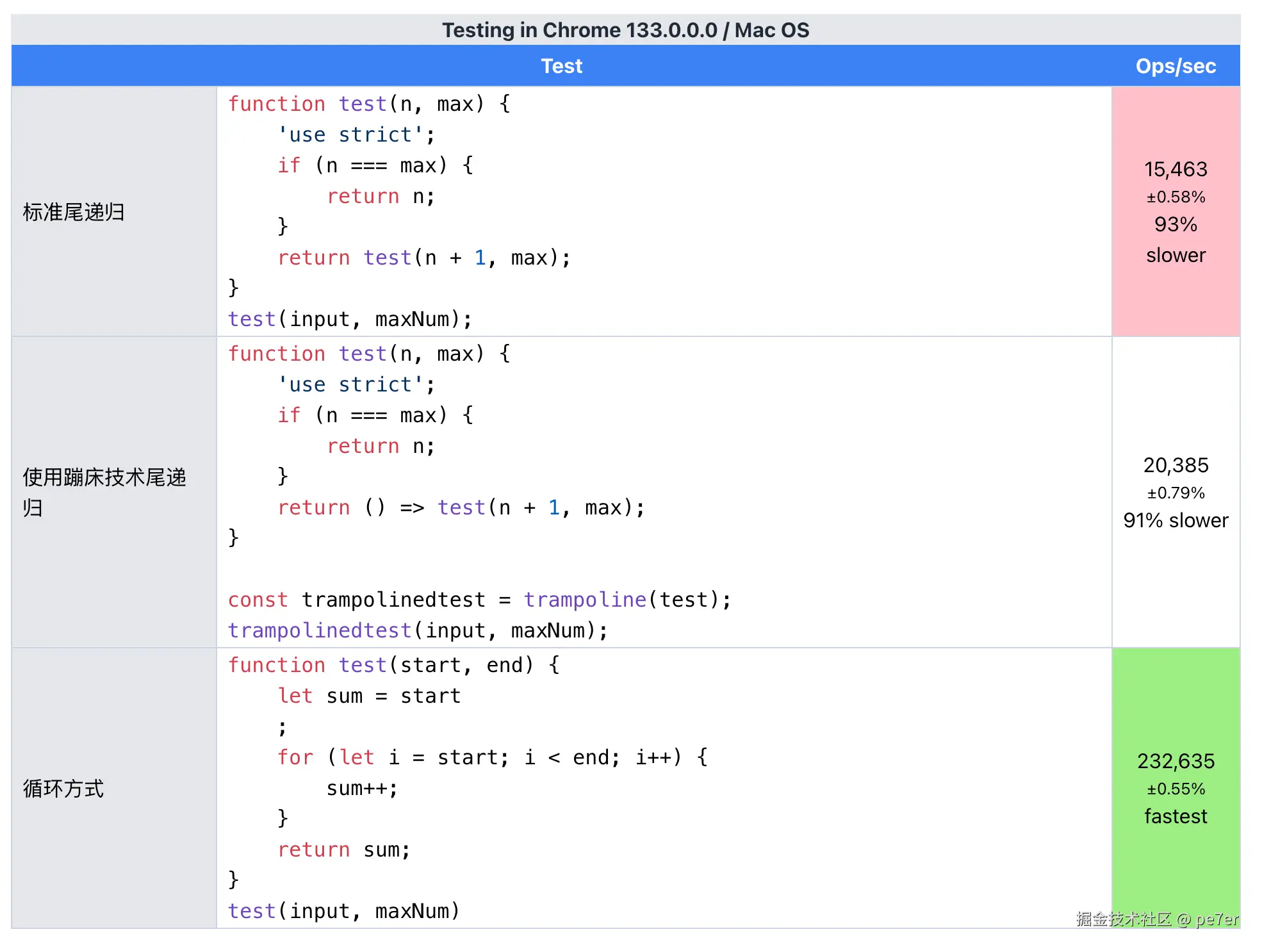Click the 'for (let i = start...' loop line
The image size is (1262, 952).
pos(492,757)
